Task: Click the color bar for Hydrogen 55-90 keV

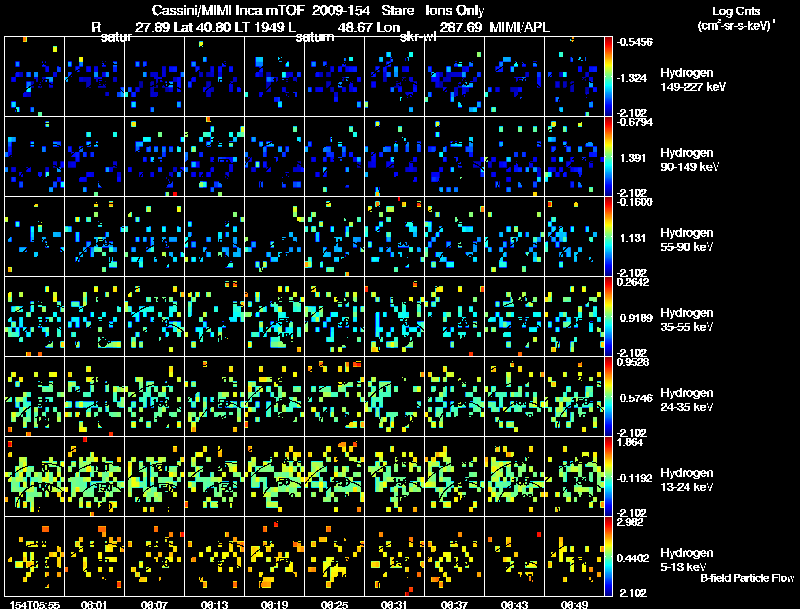Action: click(x=608, y=237)
